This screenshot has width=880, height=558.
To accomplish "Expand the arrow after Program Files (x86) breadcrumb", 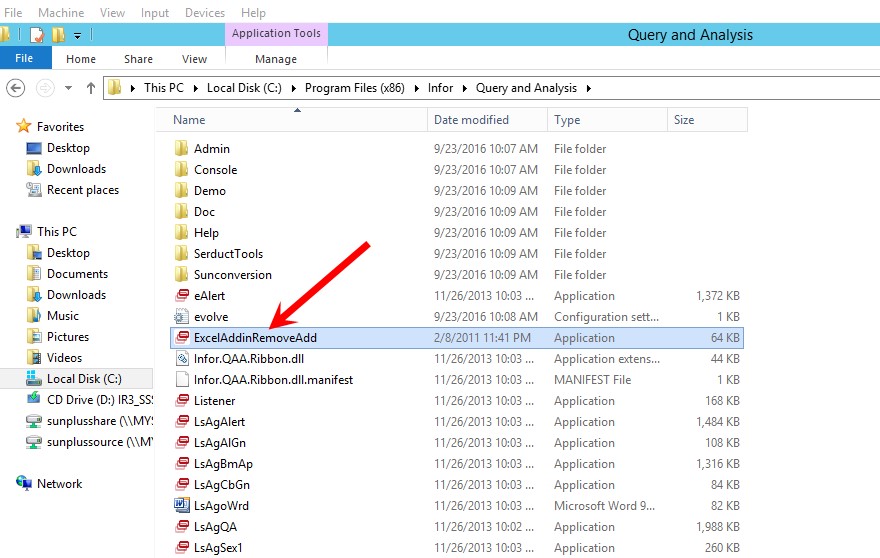I will [x=416, y=88].
